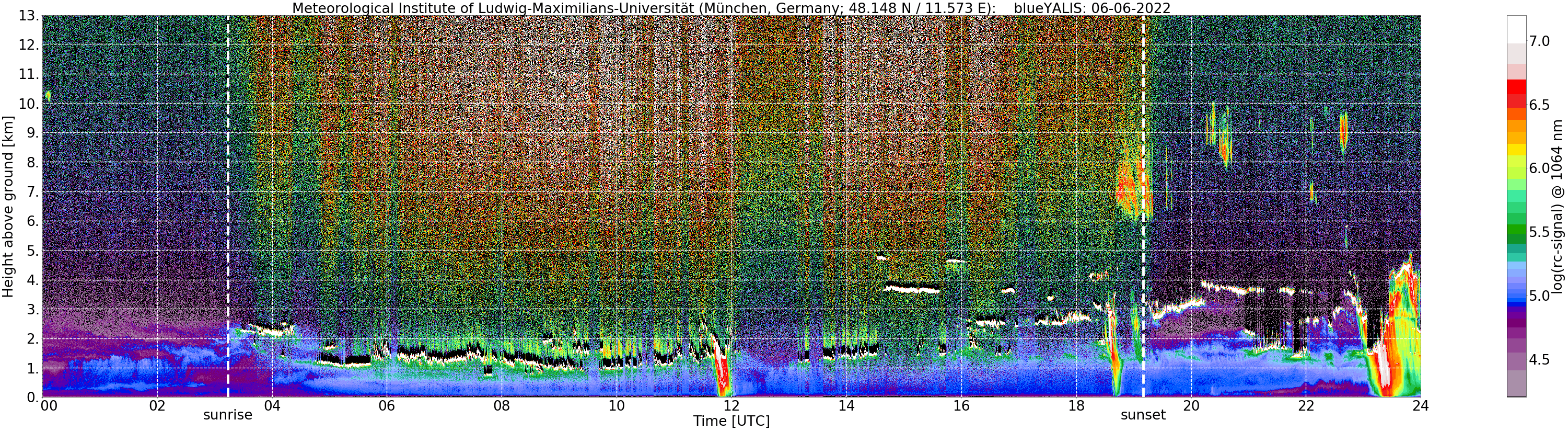Viewport: 1568px width, 431px height.
Task: Click the sunset label below the axis
Action: 1143,415
